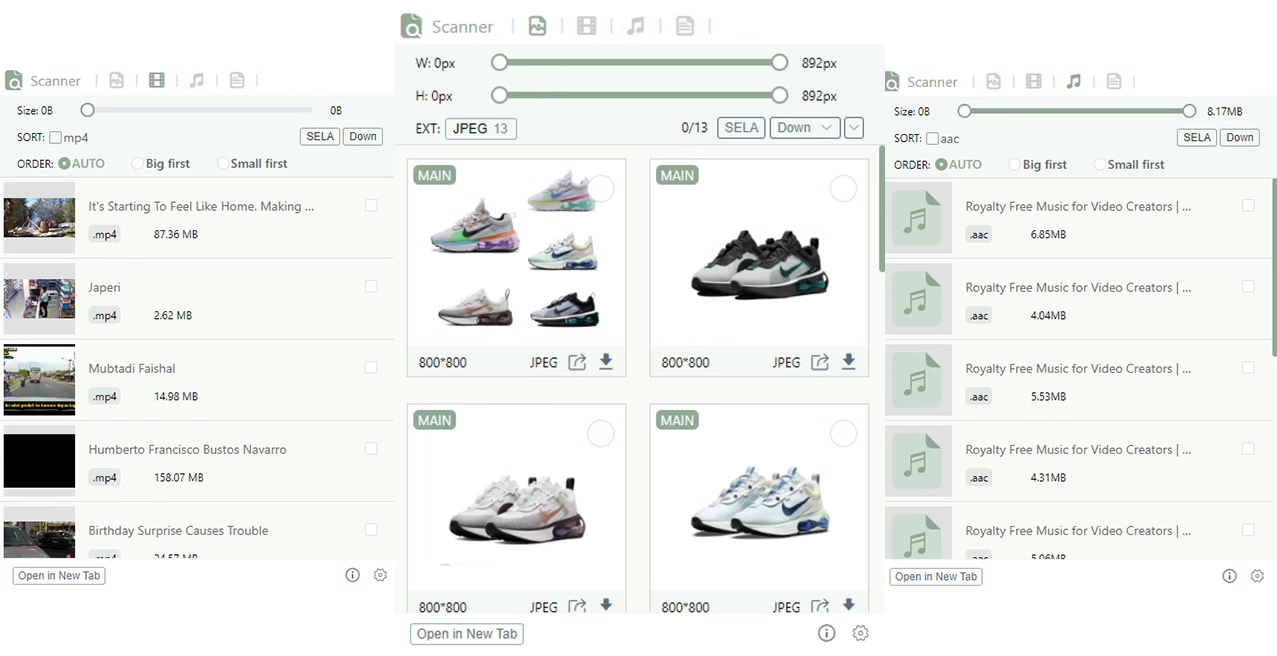Check the 6.85MB audio file checkbox
Screen dimensions: 1277x656
(1248, 205)
